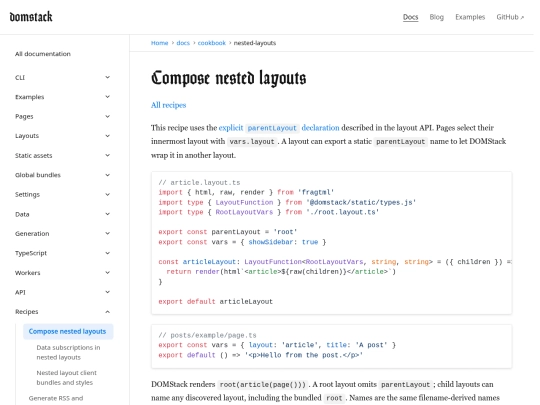Image resolution: width=540 pixels, height=405 pixels.
Task: Expand the CLI sidebar section
Action: click(63, 77)
